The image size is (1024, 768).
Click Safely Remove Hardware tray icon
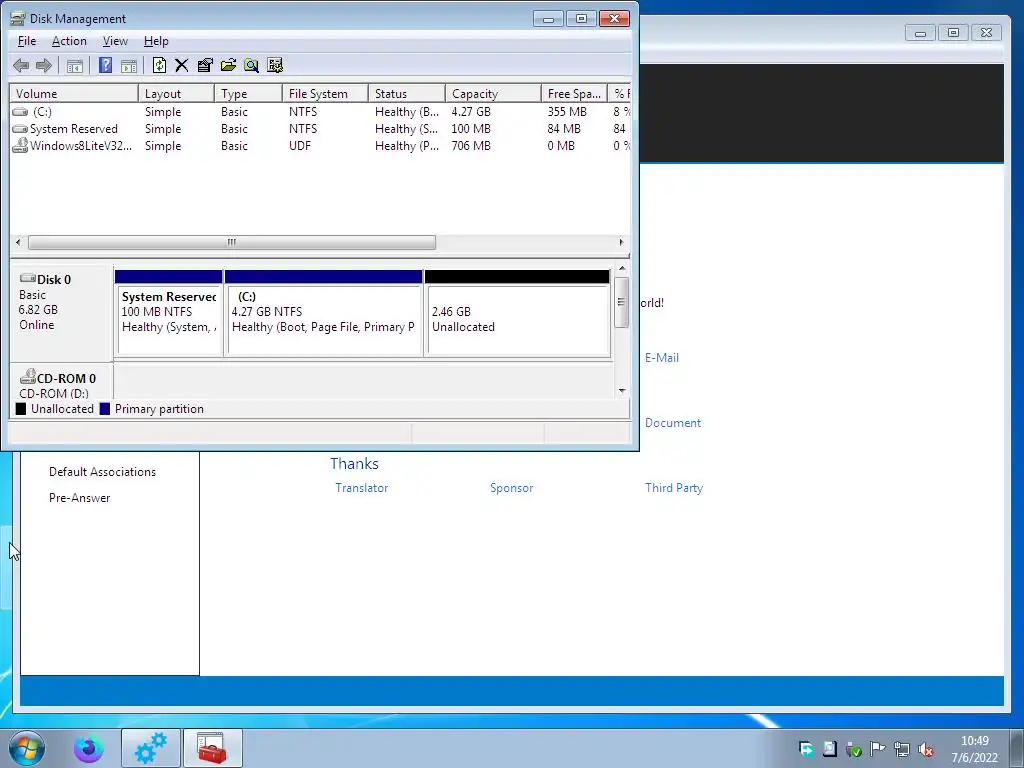854,749
